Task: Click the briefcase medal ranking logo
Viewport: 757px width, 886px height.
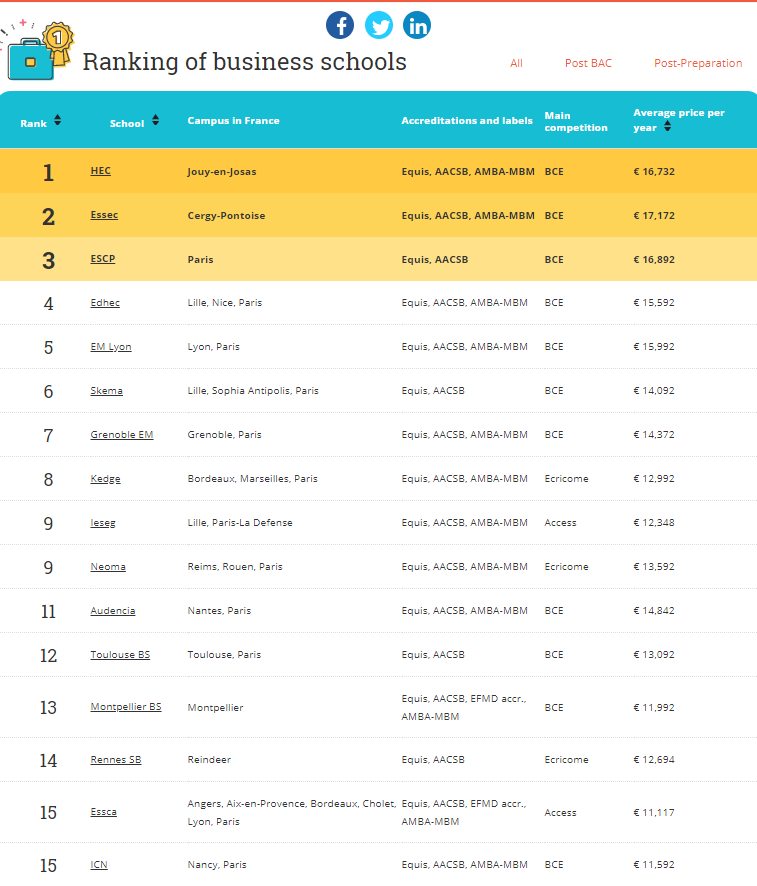Action: [37, 50]
